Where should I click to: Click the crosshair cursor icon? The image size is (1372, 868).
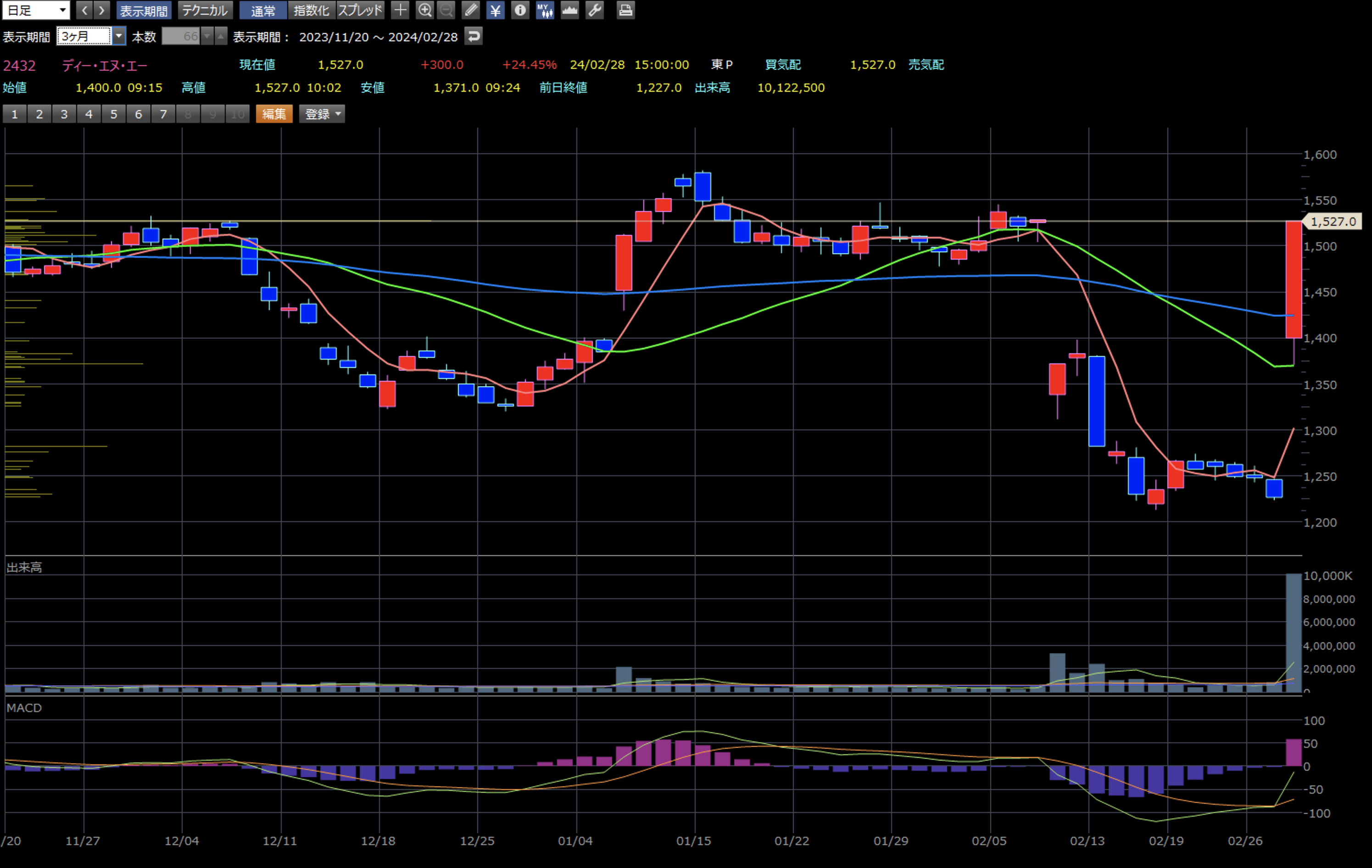[400, 10]
